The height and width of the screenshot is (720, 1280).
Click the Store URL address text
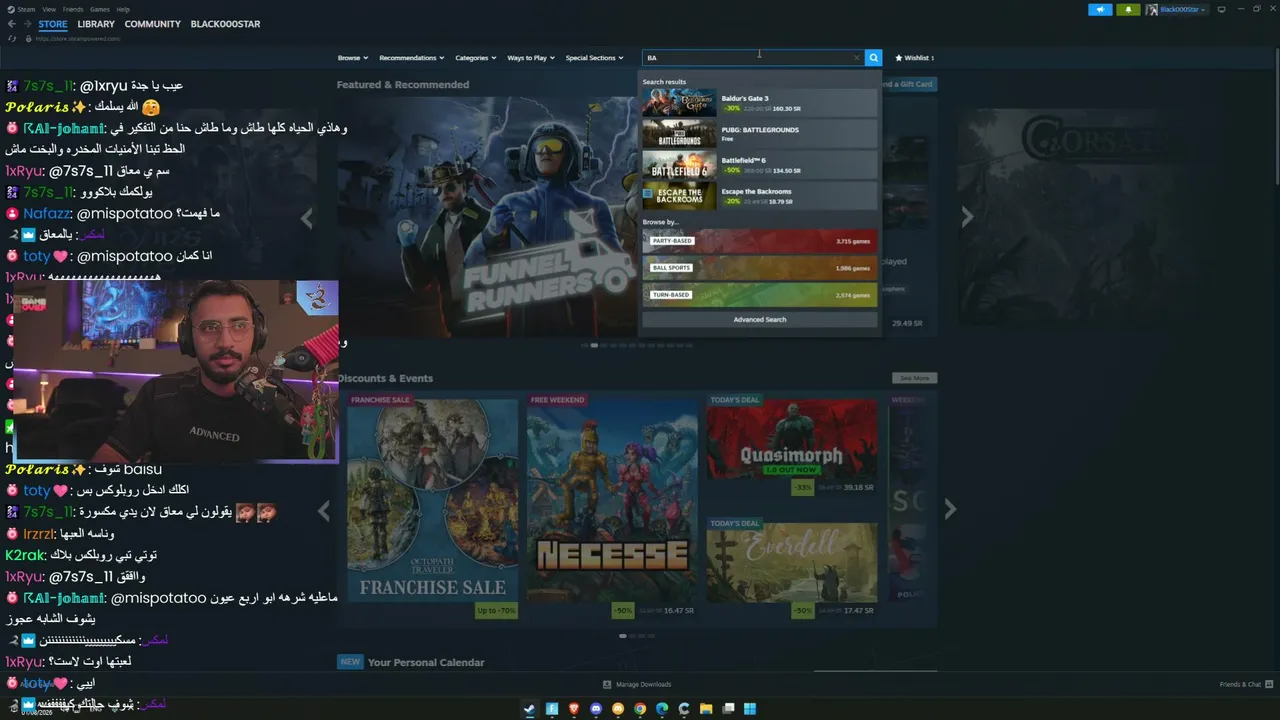click(x=78, y=38)
